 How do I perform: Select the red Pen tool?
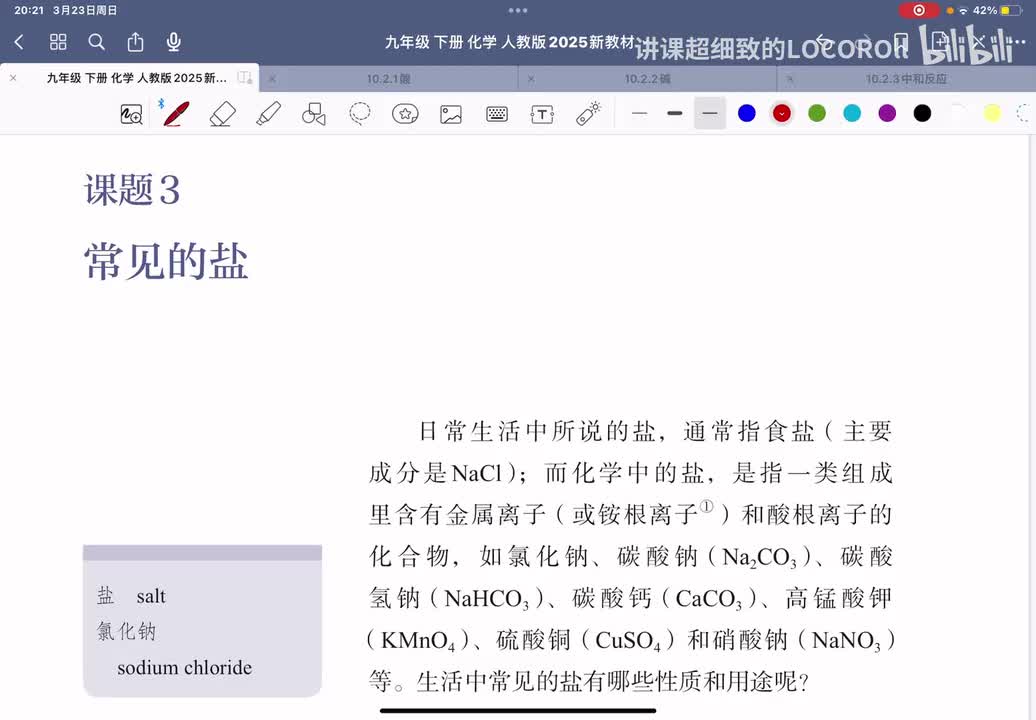coord(176,114)
